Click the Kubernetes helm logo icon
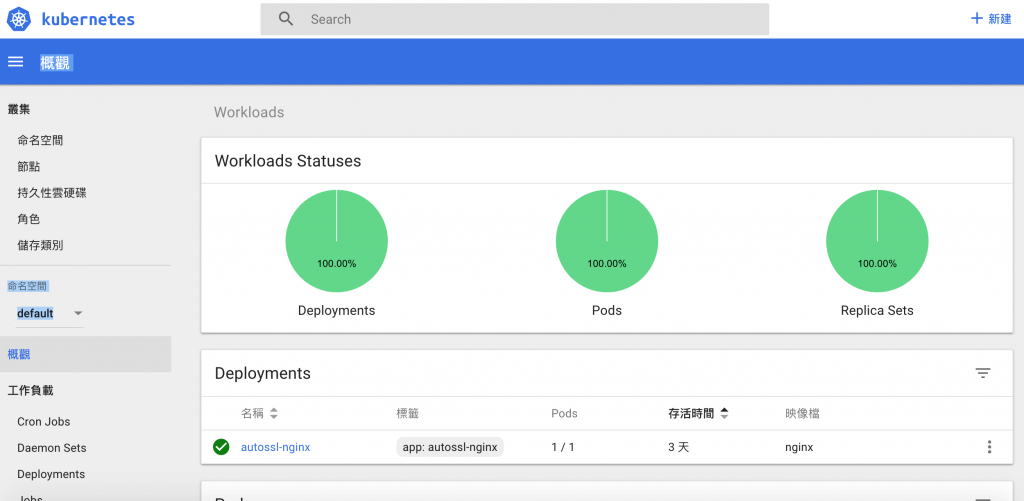 click(19, 19)
